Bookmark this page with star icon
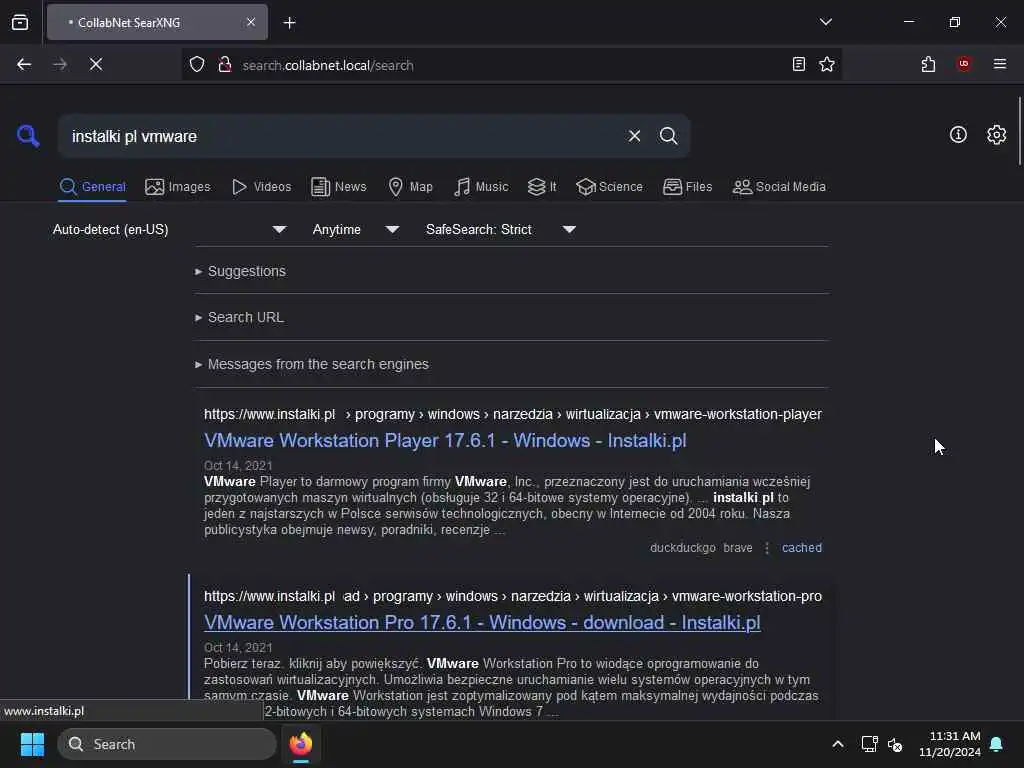 [827, 64]
